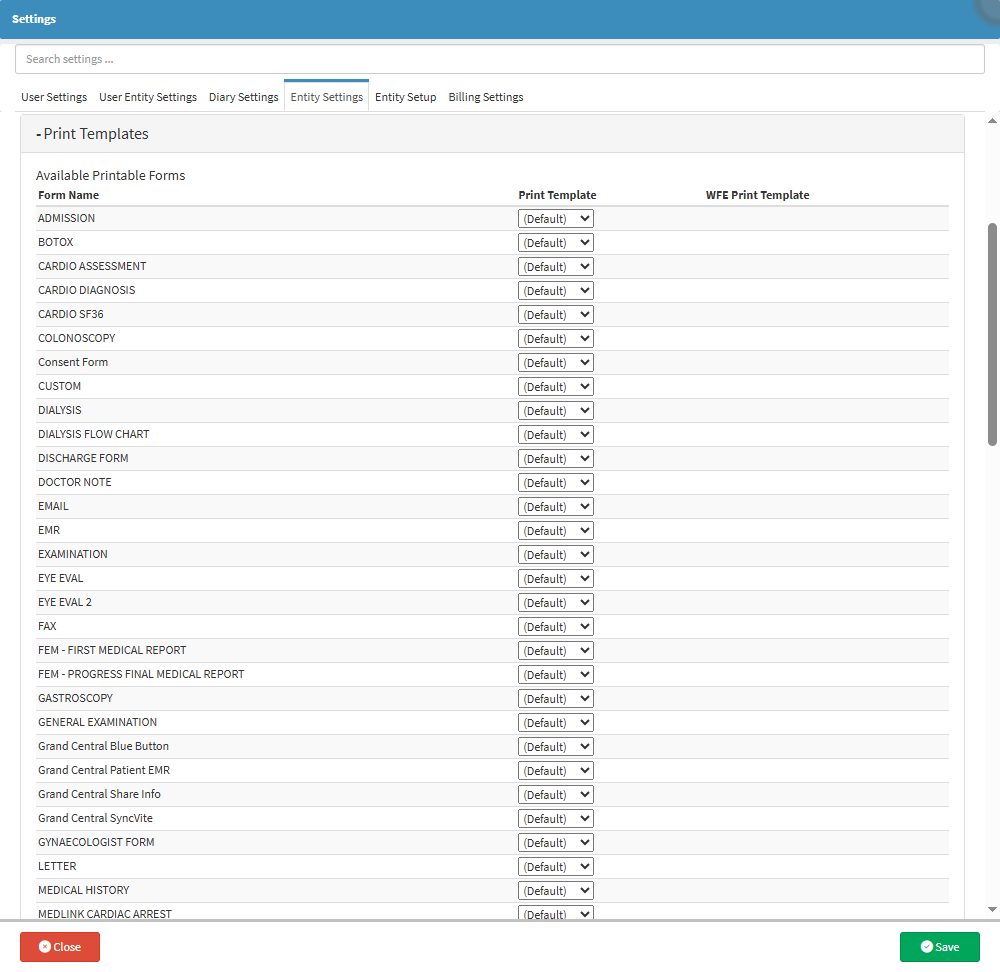Open the User Entity Settings tab
The image size is (1000, 972).
point(148,97)
